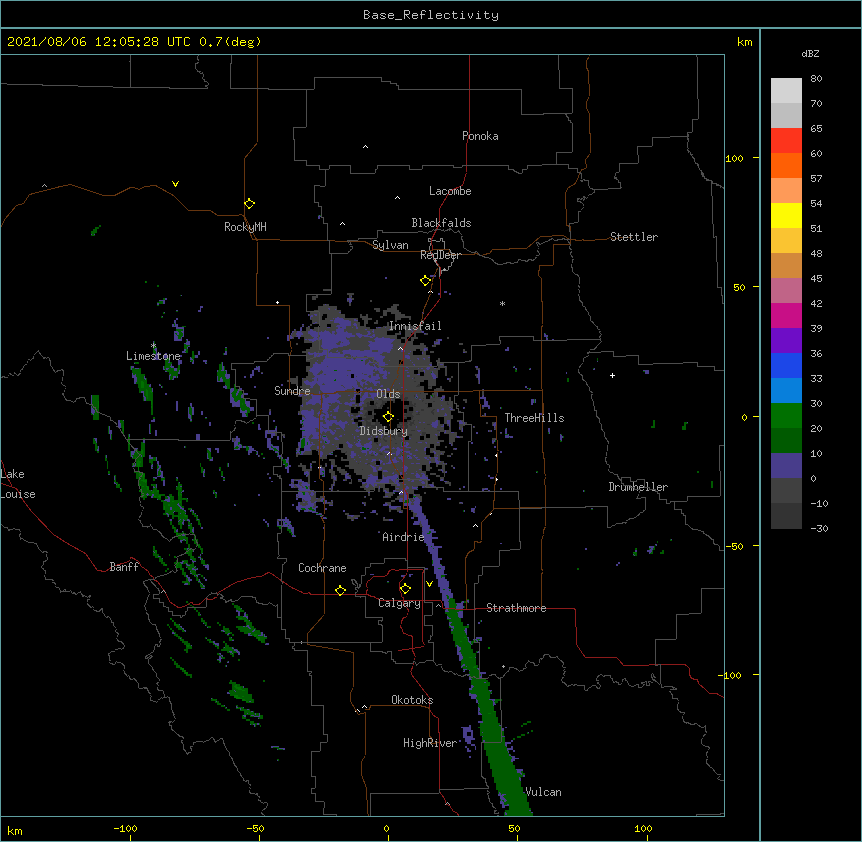Image resolution: width=862 pixels, height=842 pixels.
Task: Click the Lacombe city label
Action: click(450, 191)
